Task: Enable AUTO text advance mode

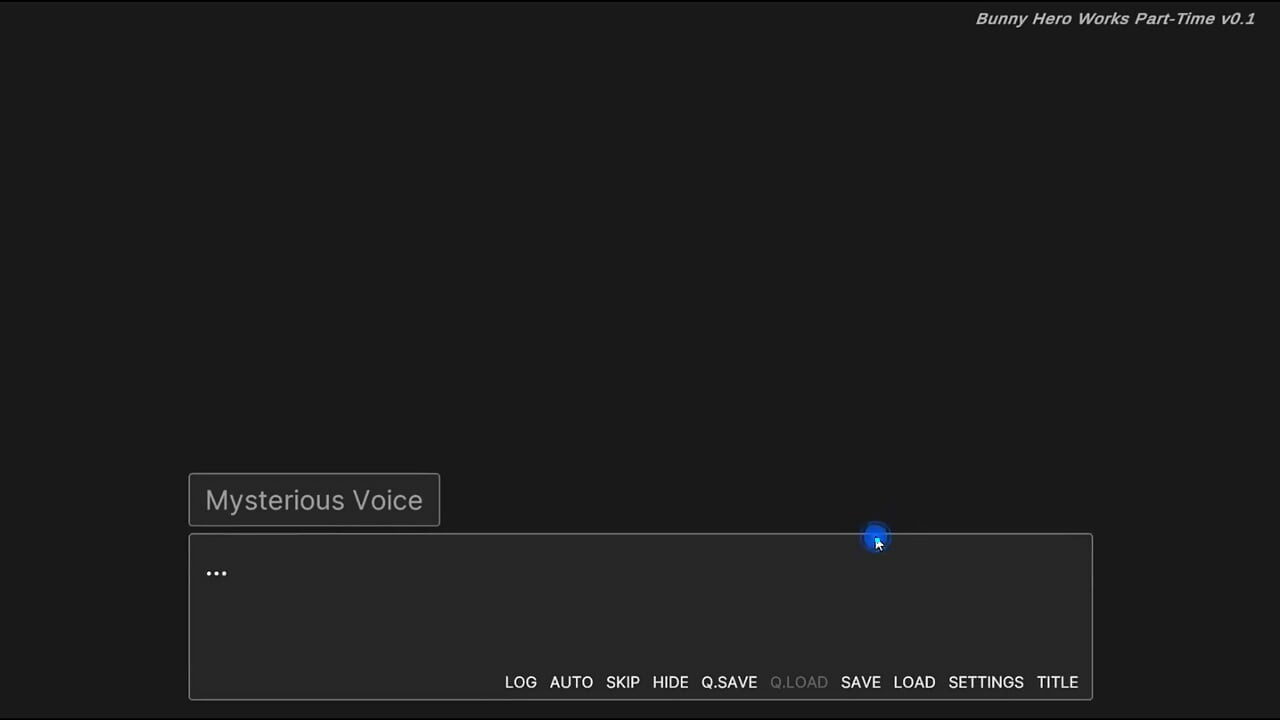Action: pos(571,682)
